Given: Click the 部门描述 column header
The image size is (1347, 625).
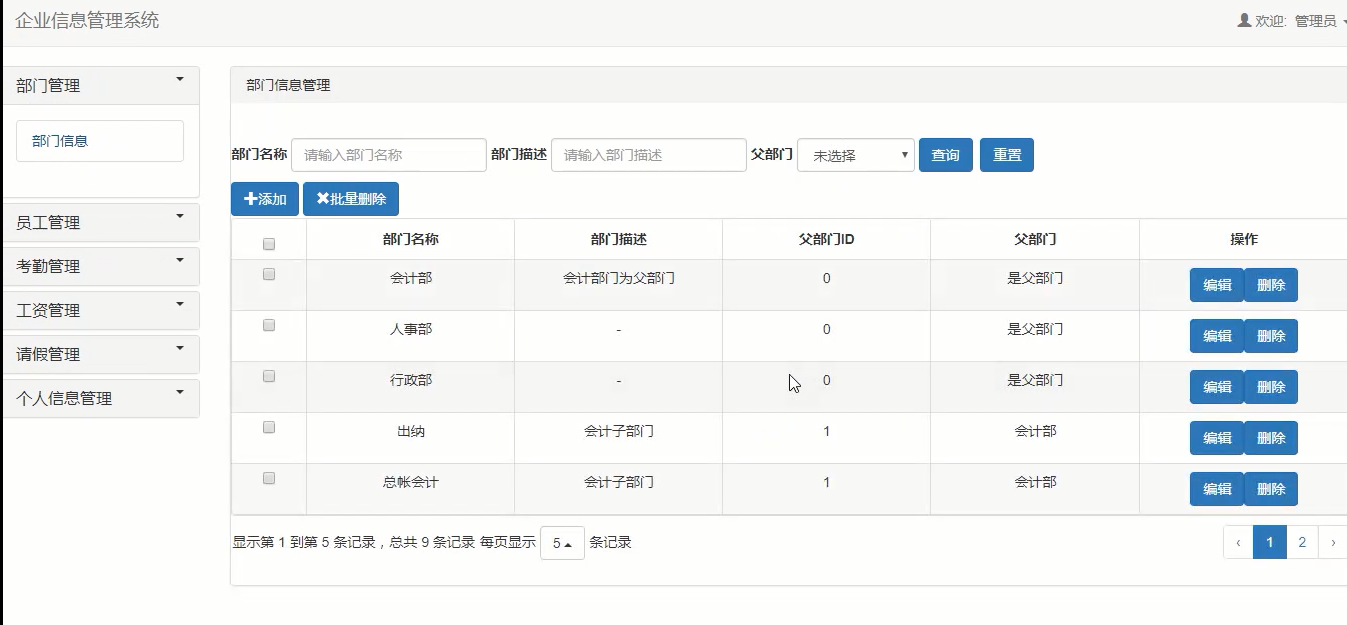Looking at the screenshot, I should (619, 240).
